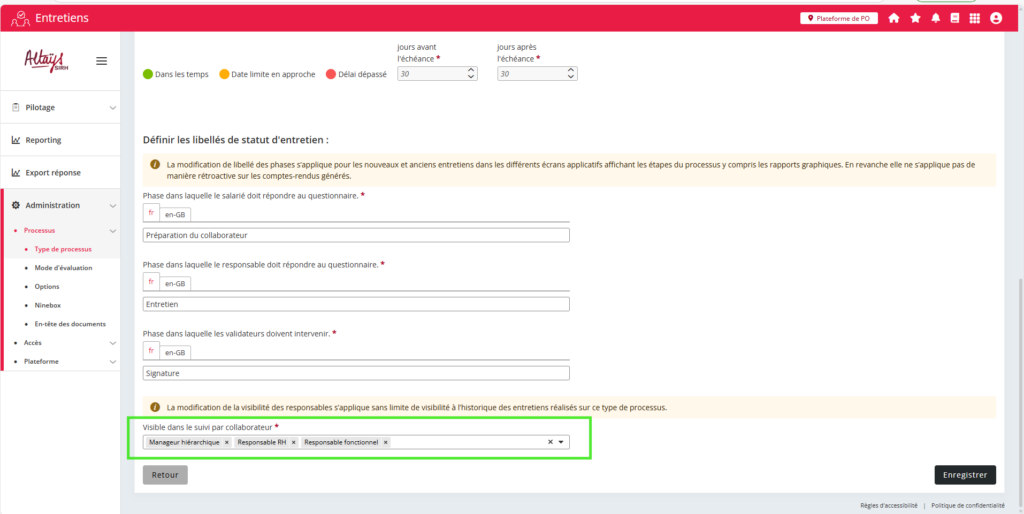Clear all selected visibility roles
This screenshot has height=514, width=1024.
550,442
